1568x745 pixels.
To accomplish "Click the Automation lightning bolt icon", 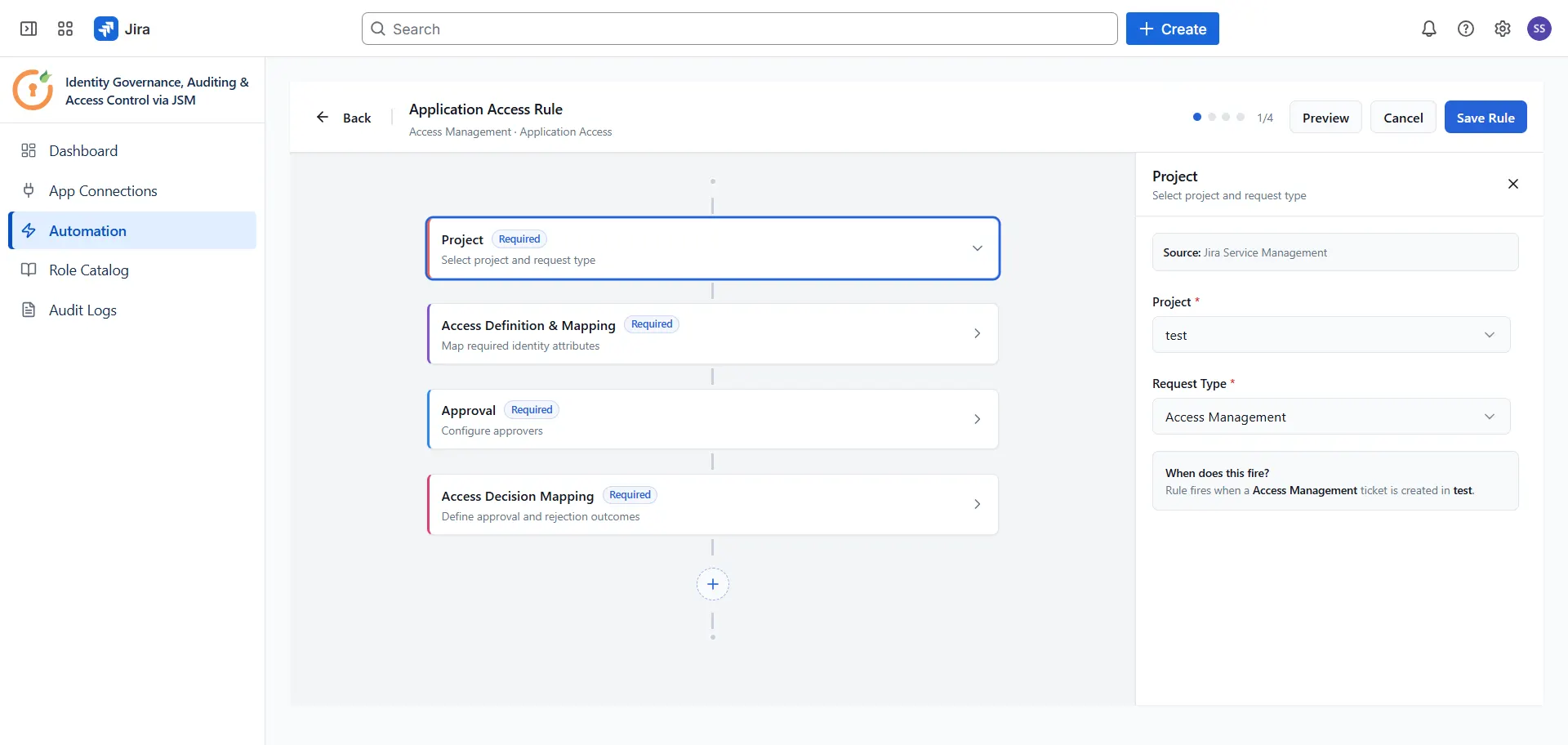I will click(29, 230).
